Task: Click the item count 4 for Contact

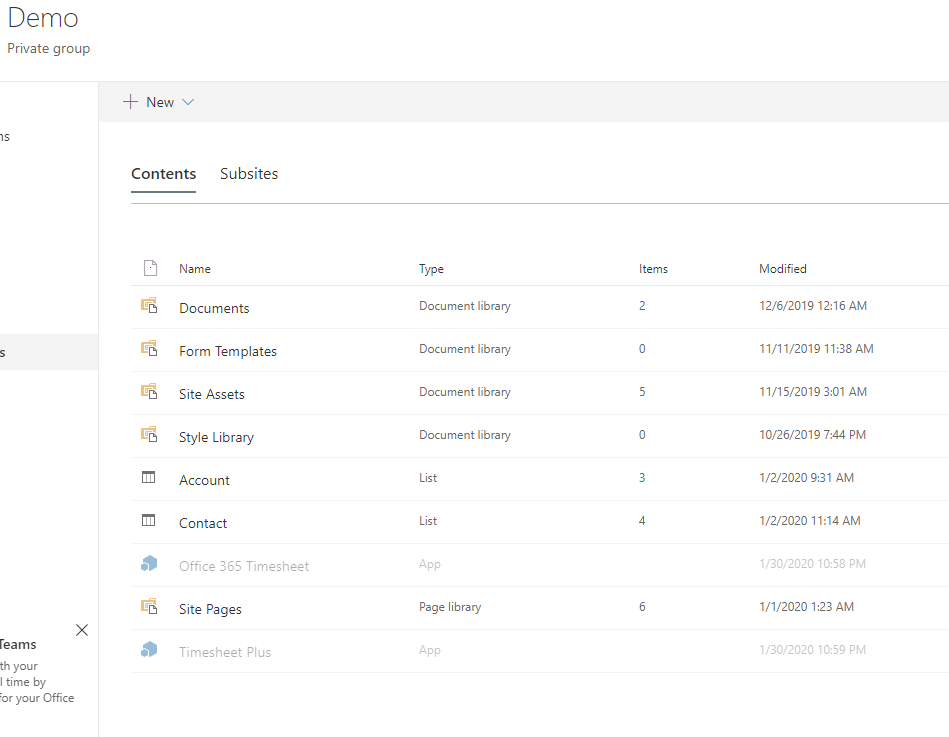Action: pyautogui.click(x=642, y=520)
